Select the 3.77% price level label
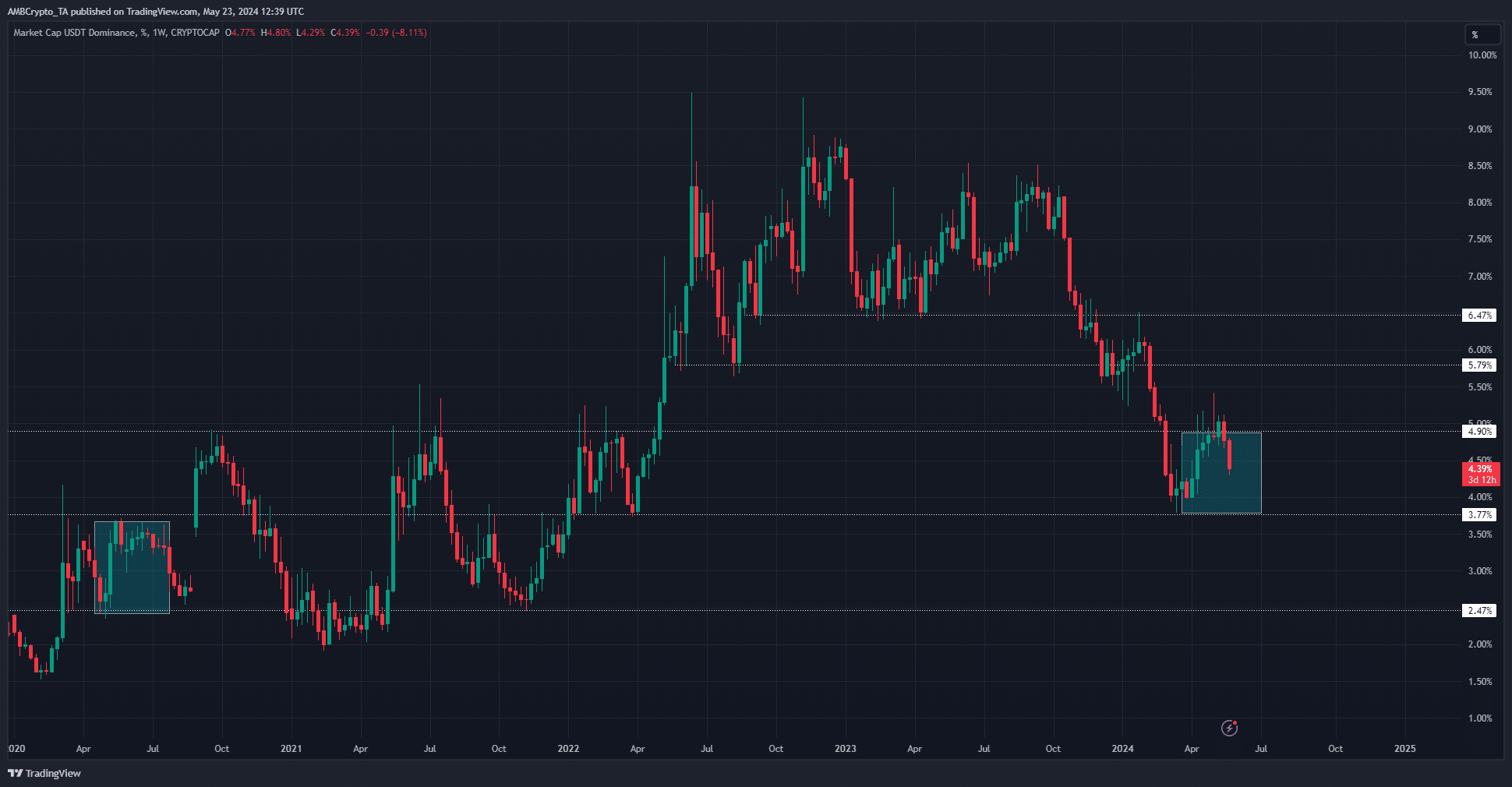Image resolution: width=1512 pixels, height=787 pixels. point(1479,514)
